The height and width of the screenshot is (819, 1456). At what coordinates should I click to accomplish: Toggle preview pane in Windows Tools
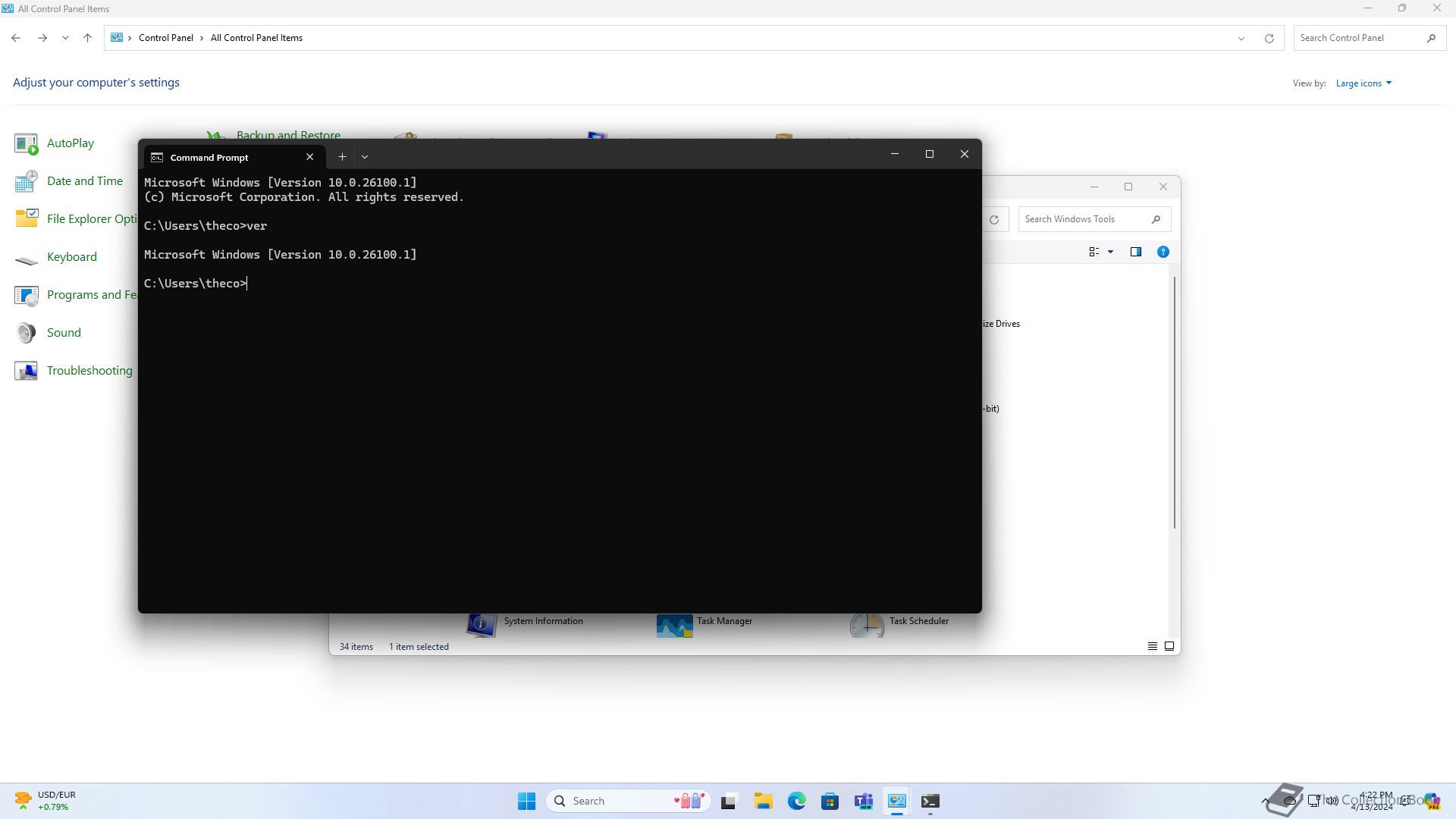pyautogui.click(x=1136, y=252)
